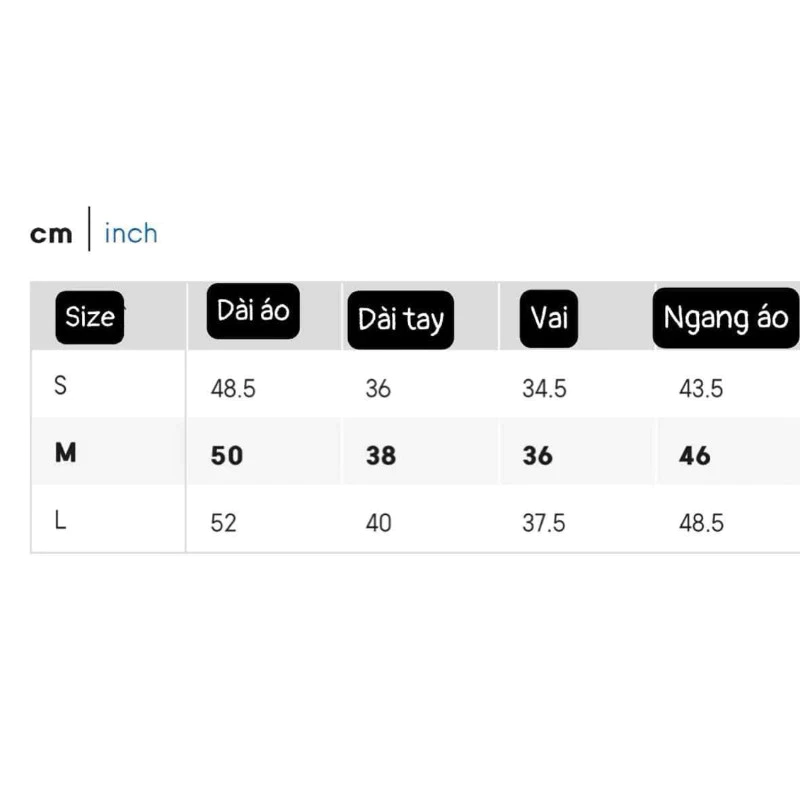
Task: Click the Dài tay column header
Action: (x=400, y=320)
